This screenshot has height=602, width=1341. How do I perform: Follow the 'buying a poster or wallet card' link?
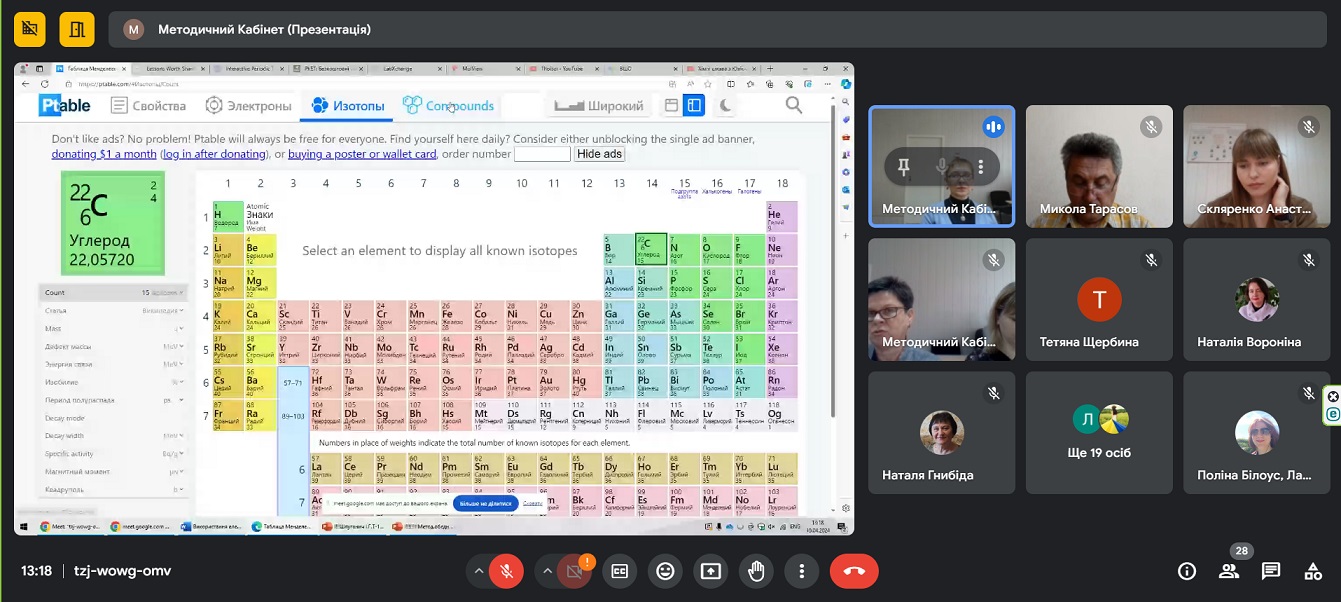[362, 154]
